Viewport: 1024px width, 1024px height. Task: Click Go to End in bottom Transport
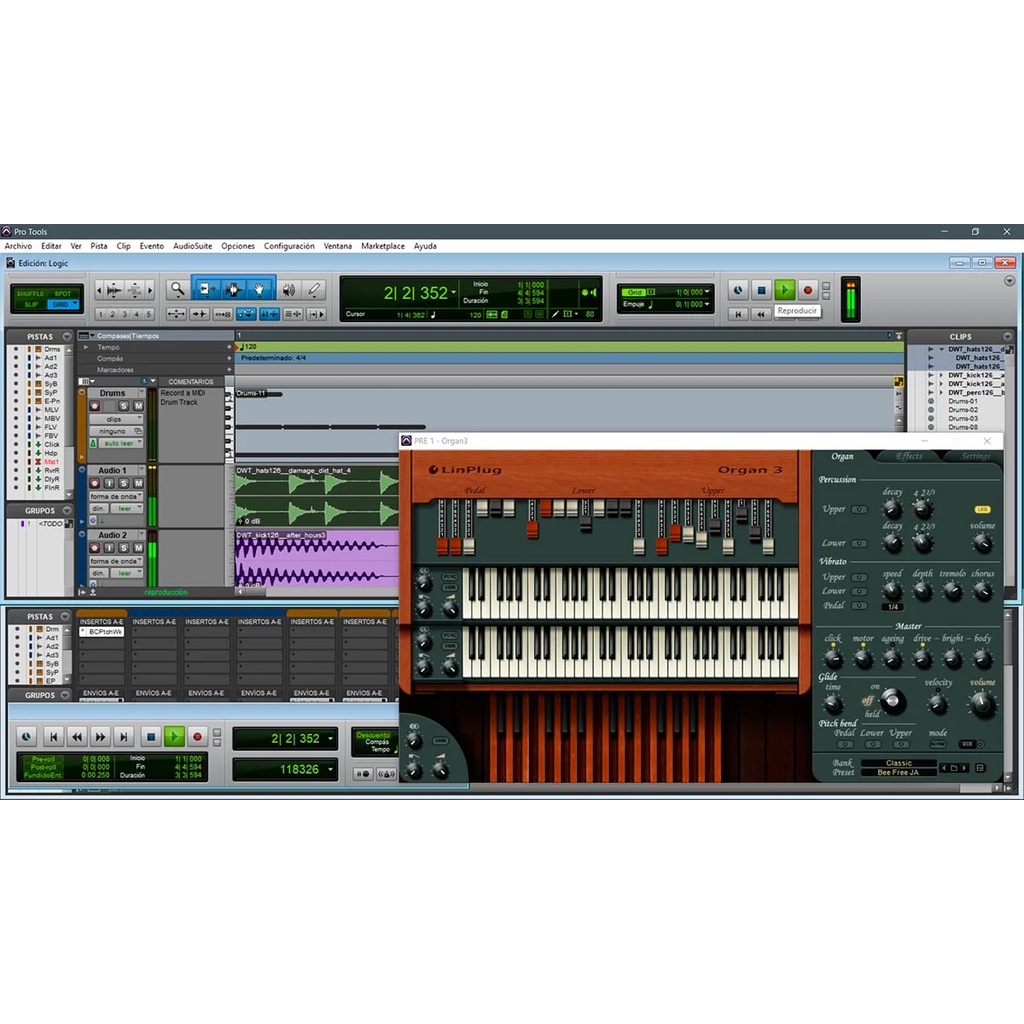[x=123, y=737]
